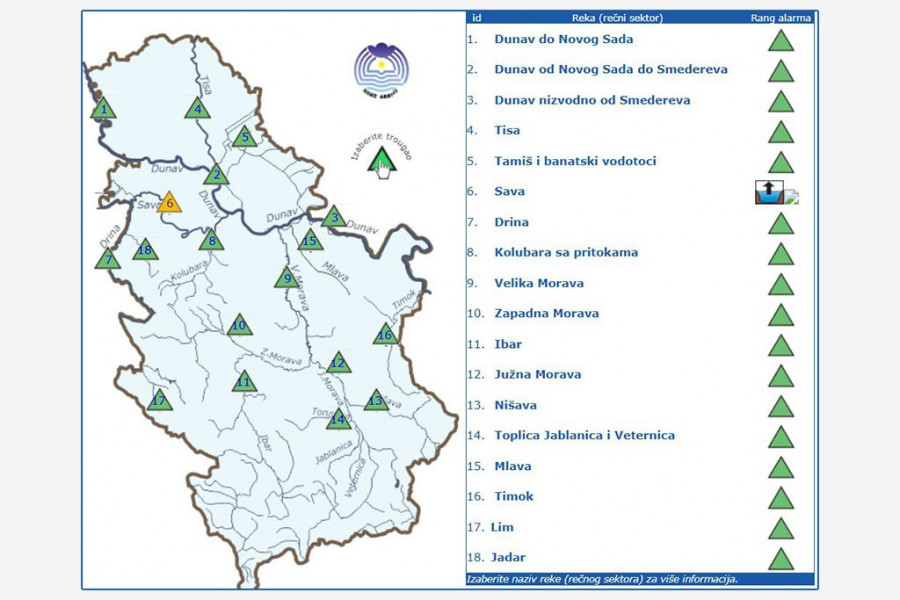
Task: Click the flood alarm icon in Sava row
Action: point(768,192)
